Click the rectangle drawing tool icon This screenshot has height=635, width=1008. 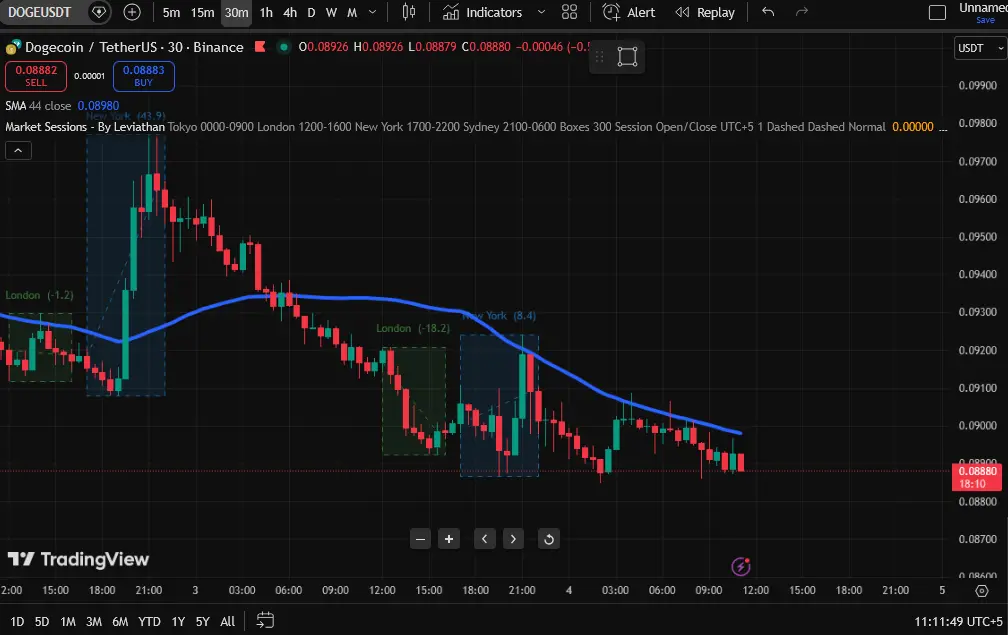pyautogui.click(x=627, y=57)
